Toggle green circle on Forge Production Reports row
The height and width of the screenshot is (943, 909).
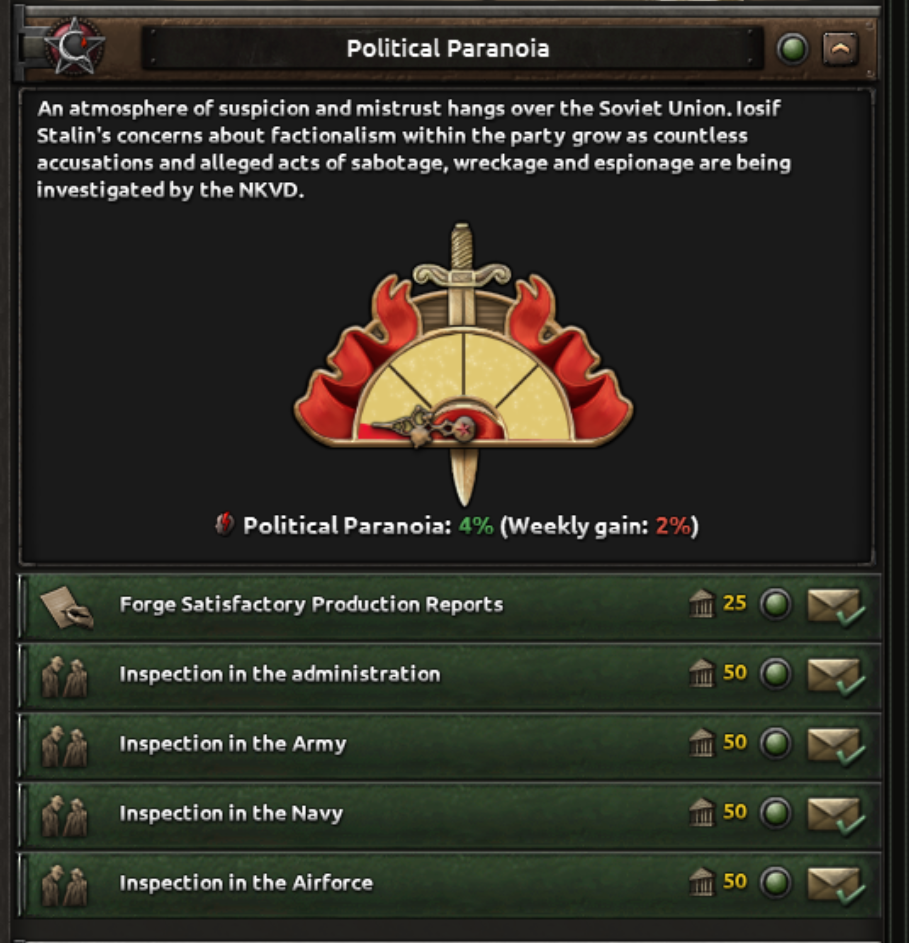tap(775, 605)
